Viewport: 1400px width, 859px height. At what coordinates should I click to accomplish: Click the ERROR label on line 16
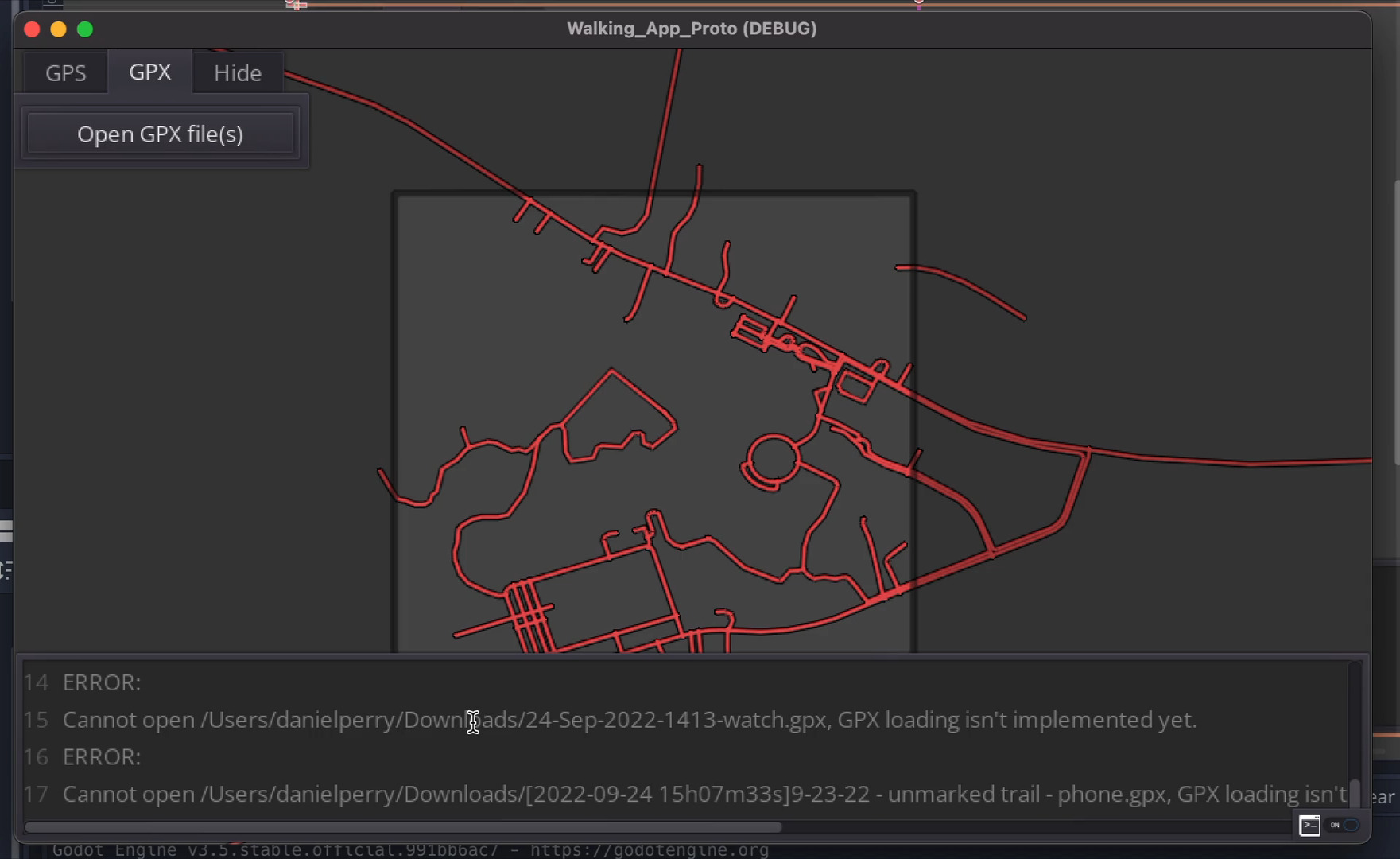(x=102, y=756)
